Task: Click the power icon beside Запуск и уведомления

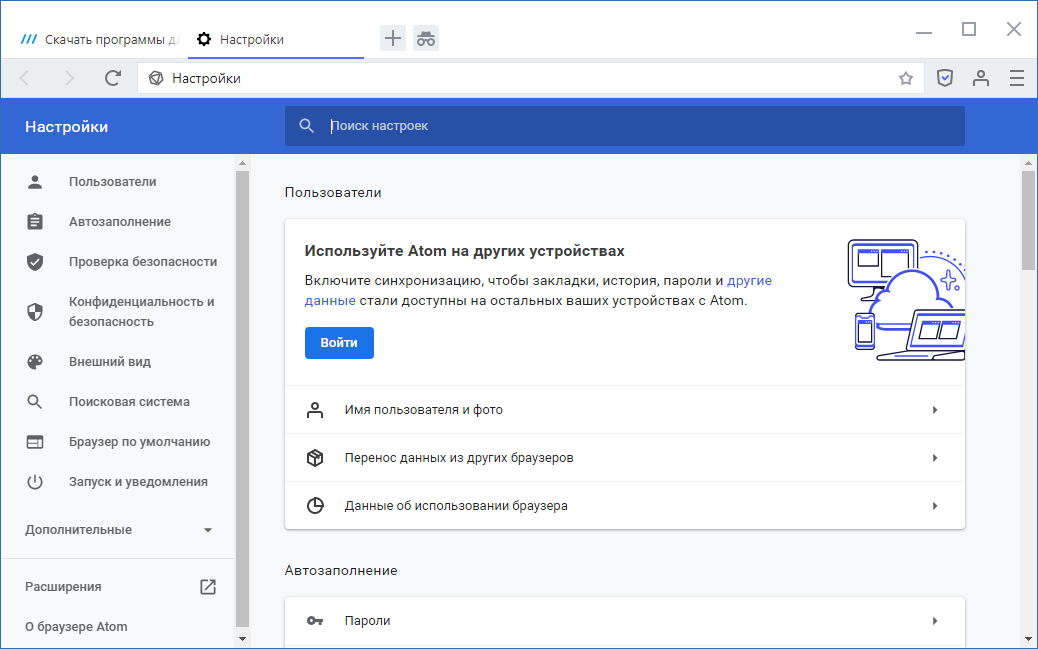Action: coord(35,481)
